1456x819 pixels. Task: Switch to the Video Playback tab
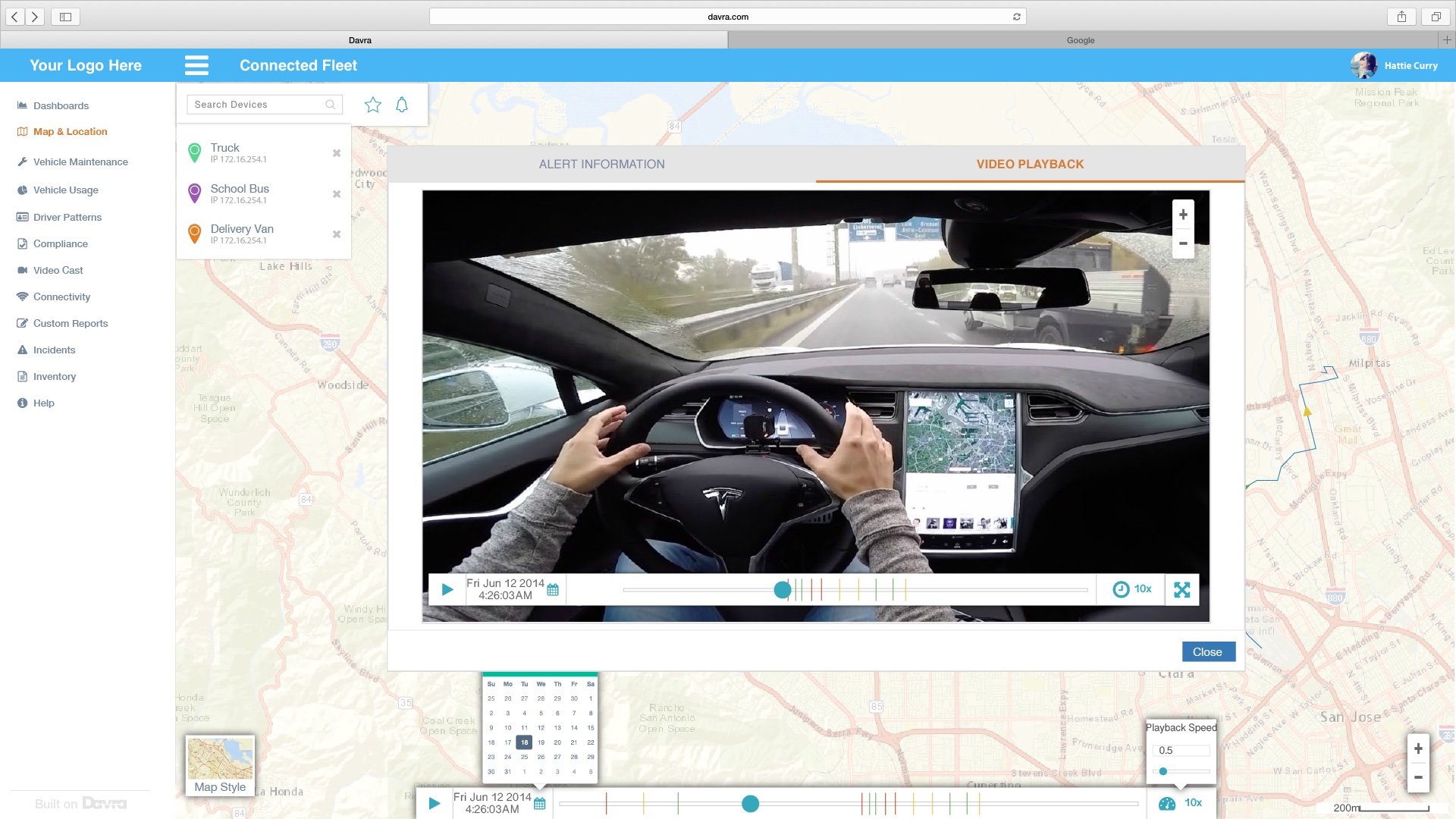(1030, 164)
